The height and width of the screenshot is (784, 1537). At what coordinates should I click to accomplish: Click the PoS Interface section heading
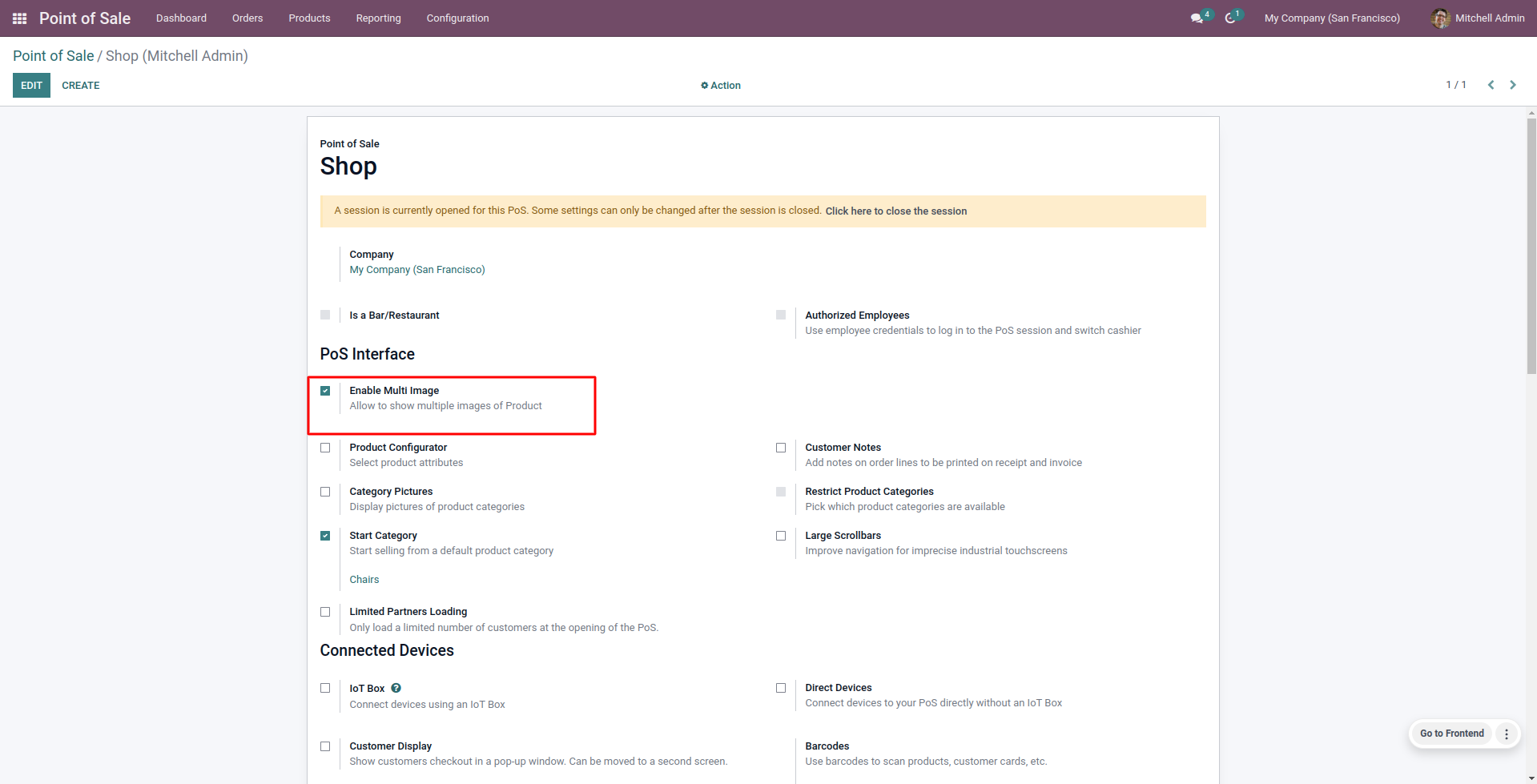tap(368, 354)
